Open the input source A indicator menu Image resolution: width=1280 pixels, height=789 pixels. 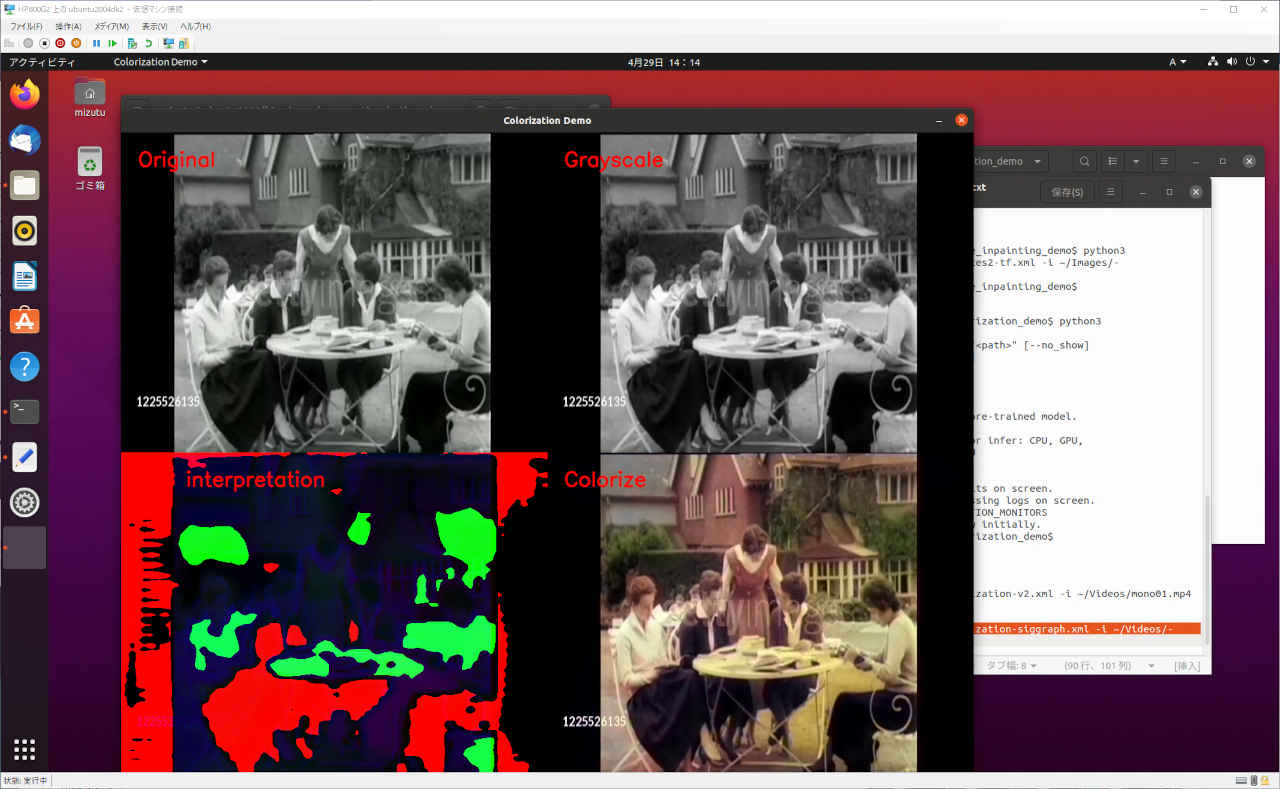[1178, 62]
